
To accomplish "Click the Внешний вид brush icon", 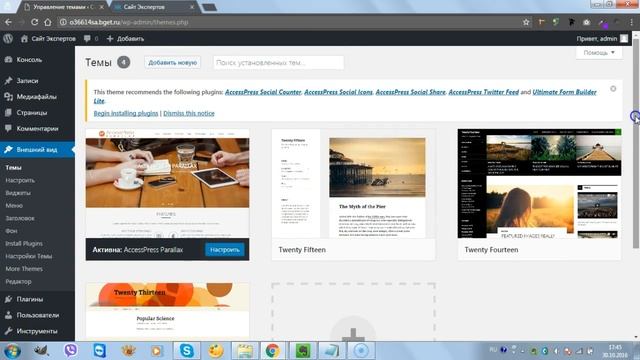I will (x=8, y=150).
